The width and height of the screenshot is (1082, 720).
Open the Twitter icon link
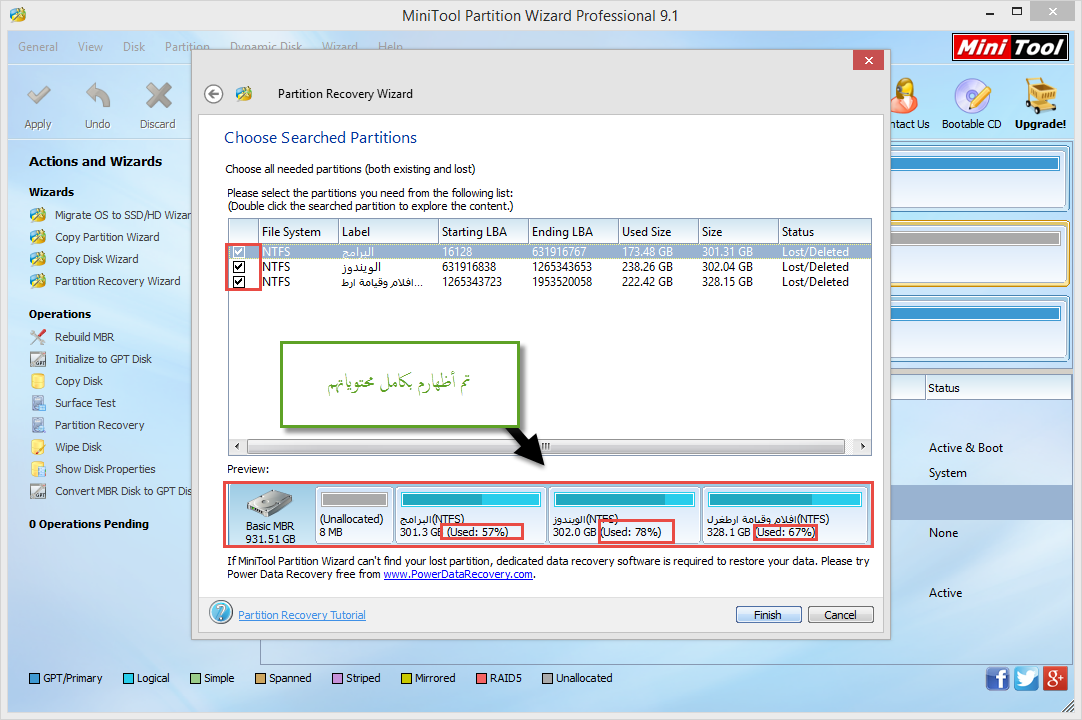coord(1026,679)
